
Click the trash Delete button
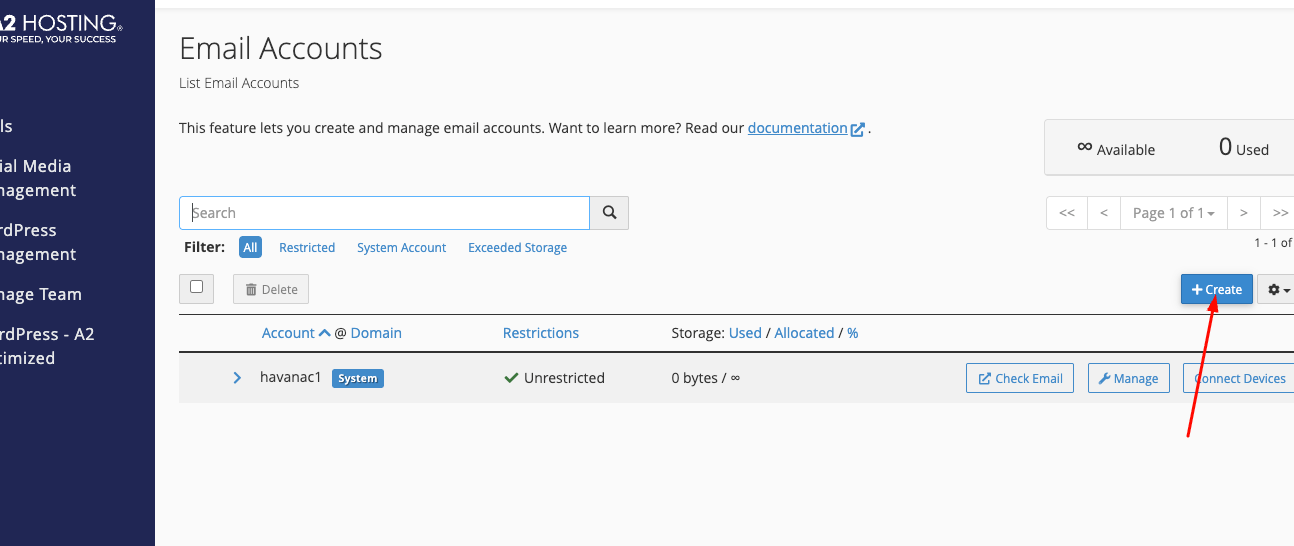coord(271,290)
